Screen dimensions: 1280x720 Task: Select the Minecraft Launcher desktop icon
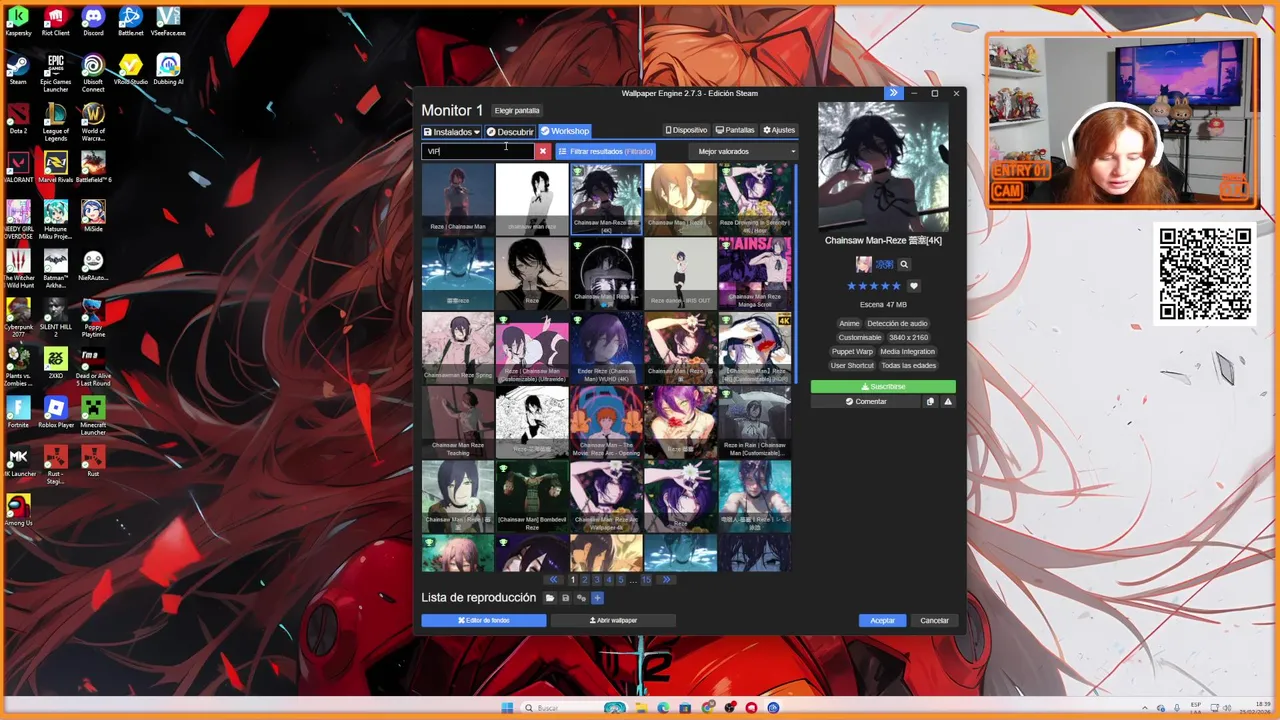pyautogui.click(x=93, y=415)
